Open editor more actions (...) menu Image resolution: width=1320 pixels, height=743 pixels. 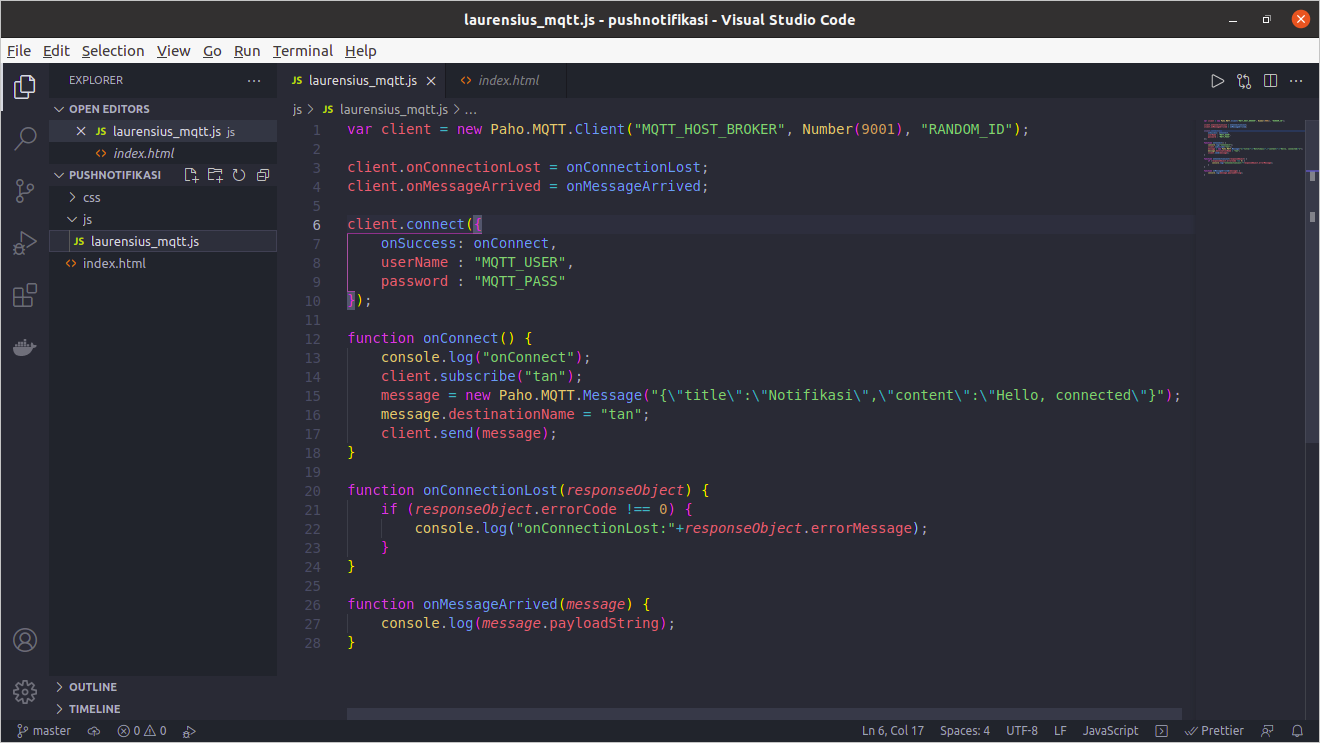[x=1297, y=80]
